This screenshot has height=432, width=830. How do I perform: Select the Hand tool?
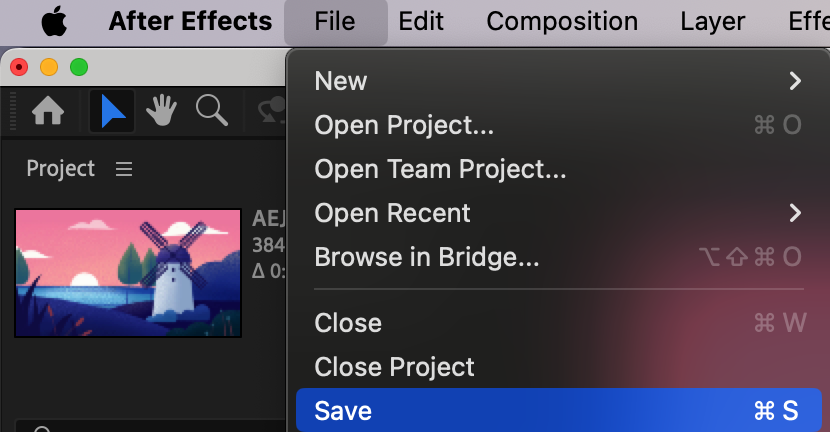coord(161,112)
